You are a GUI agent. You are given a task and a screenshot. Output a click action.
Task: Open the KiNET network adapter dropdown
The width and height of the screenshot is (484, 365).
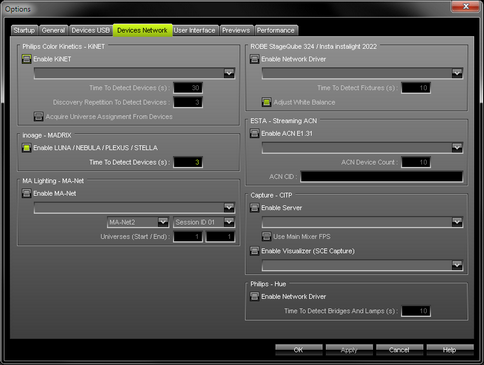coord(134,73)
